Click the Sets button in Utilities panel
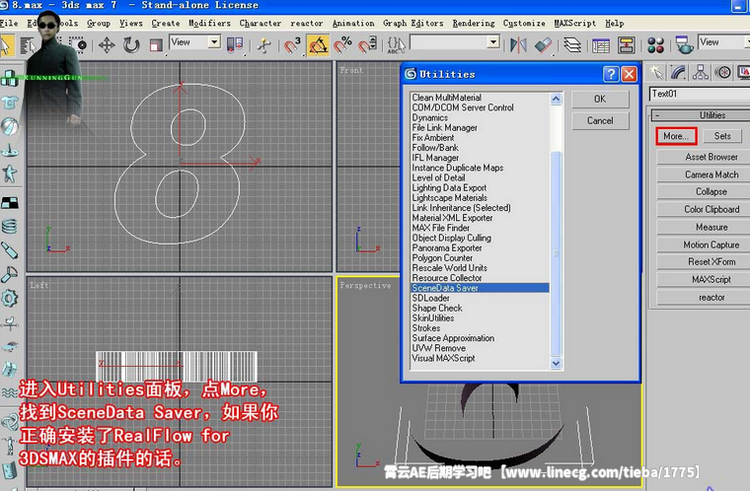The height and width of the screenshot is (491, 750). 722,136
